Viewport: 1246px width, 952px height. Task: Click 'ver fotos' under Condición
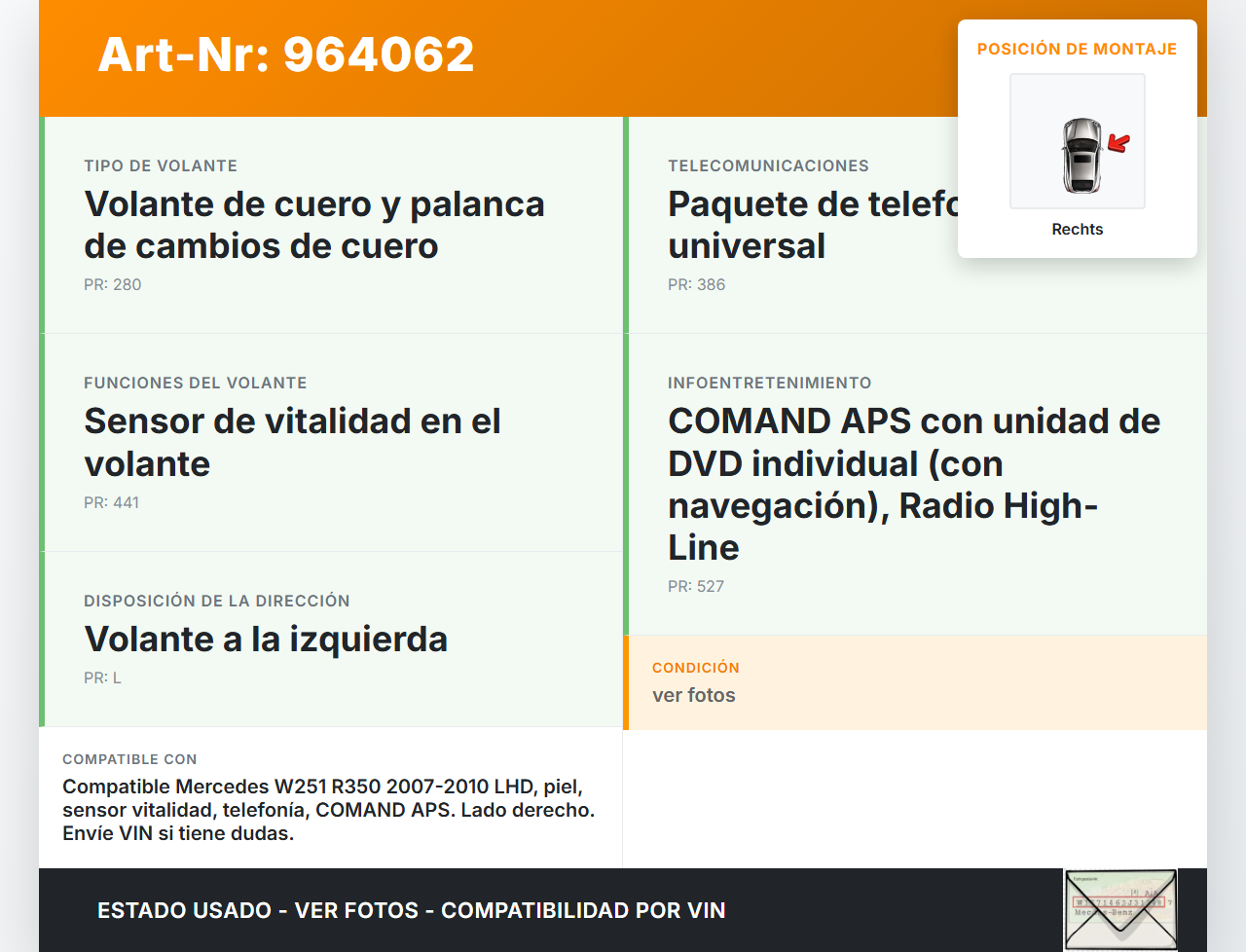pyautogui.click(x=694, y=695)
